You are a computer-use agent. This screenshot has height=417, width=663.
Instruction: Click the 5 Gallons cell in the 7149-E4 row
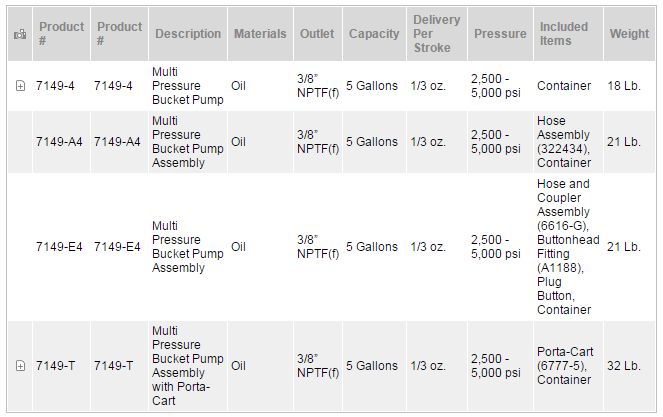[x=372, y=247]
